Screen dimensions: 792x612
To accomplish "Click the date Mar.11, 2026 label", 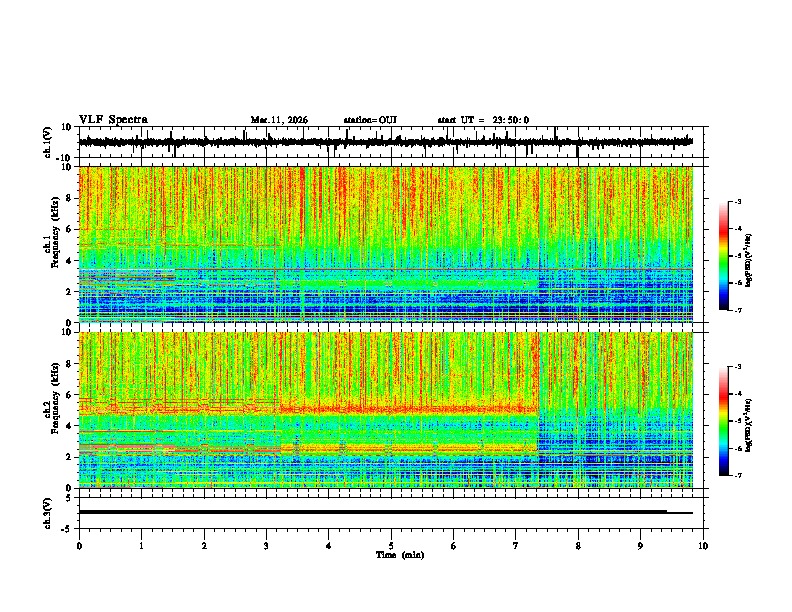I will click(279, 120).
